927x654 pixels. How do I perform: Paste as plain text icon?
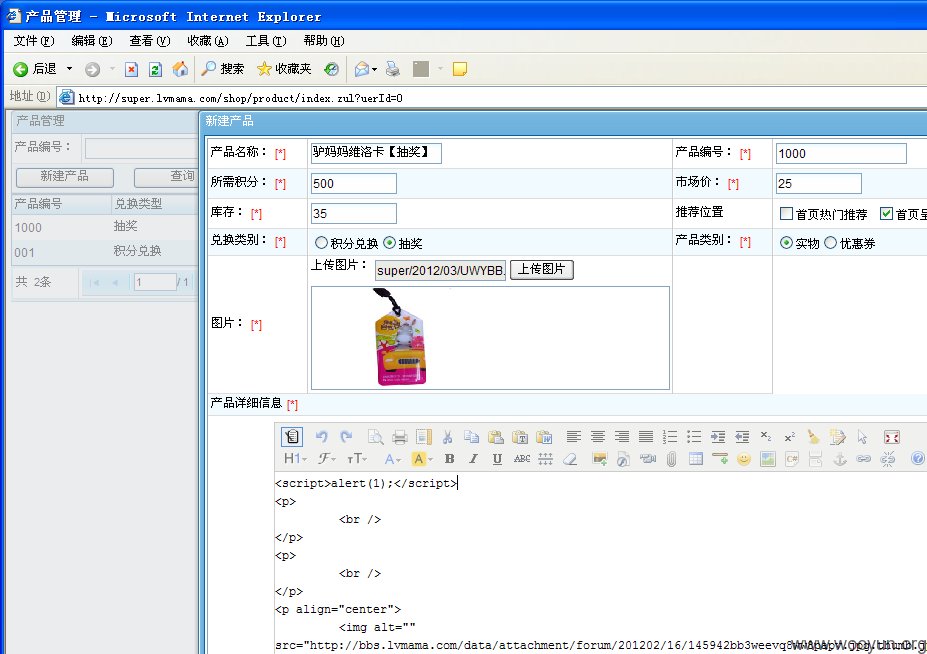click(520, 437)
